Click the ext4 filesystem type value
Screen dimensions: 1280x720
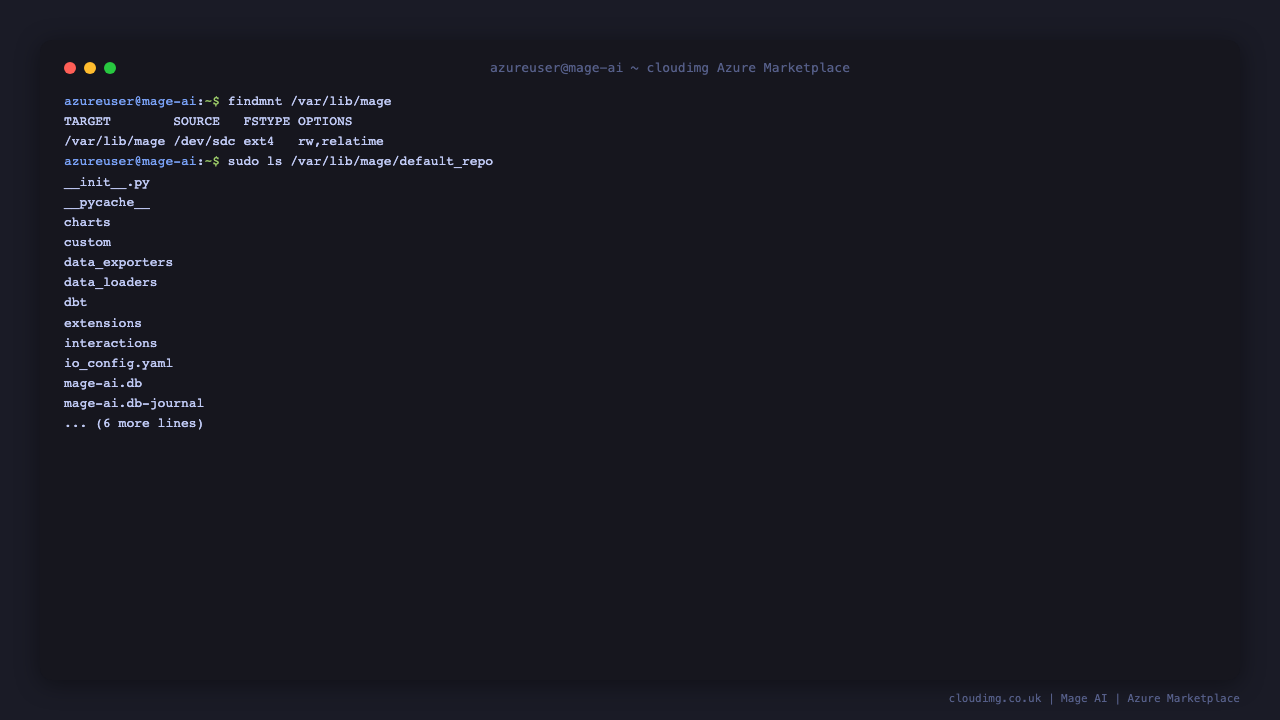coord(259,141)
